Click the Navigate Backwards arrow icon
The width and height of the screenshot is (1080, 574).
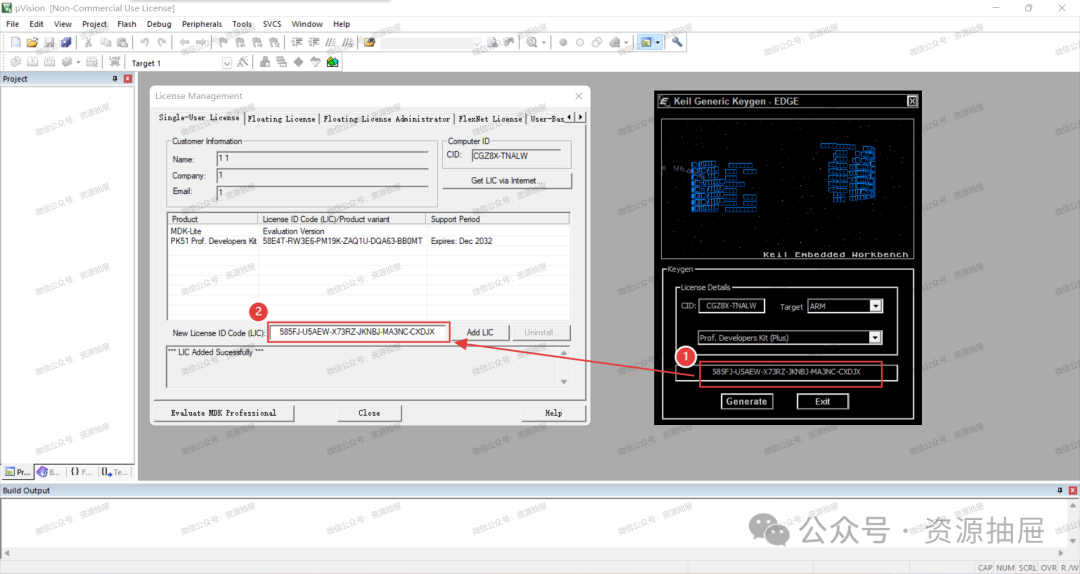184,43
